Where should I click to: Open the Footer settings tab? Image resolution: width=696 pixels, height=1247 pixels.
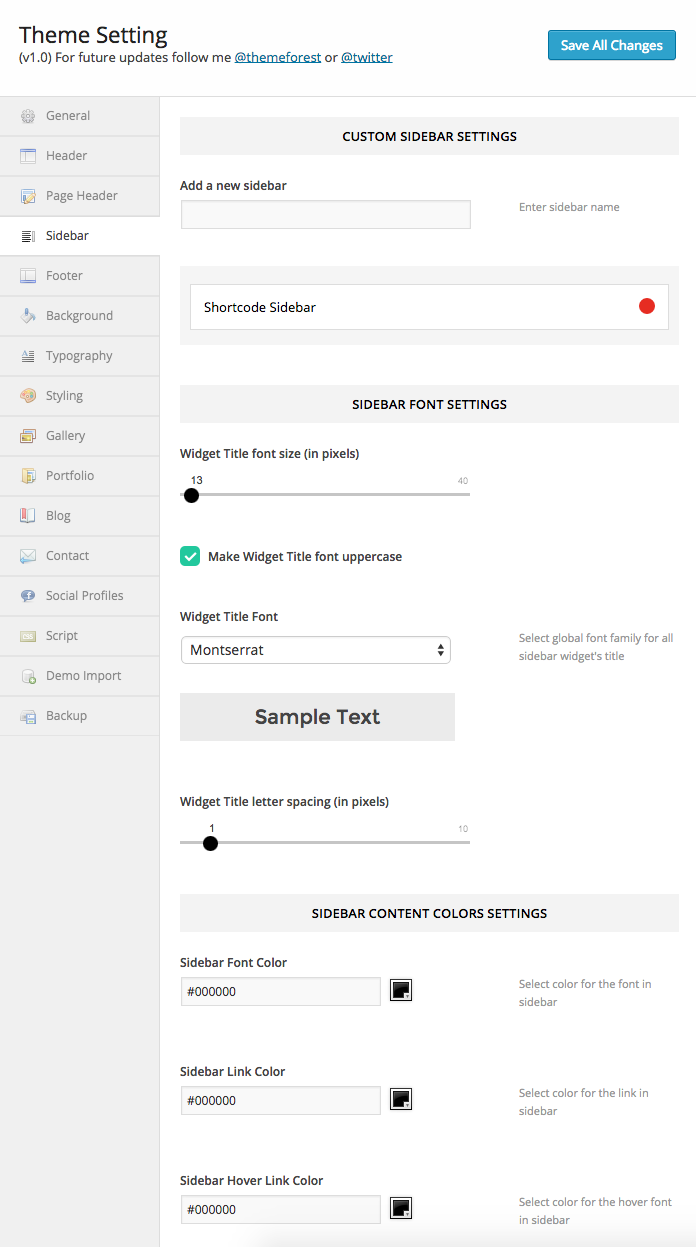click(x=64, y=276)
